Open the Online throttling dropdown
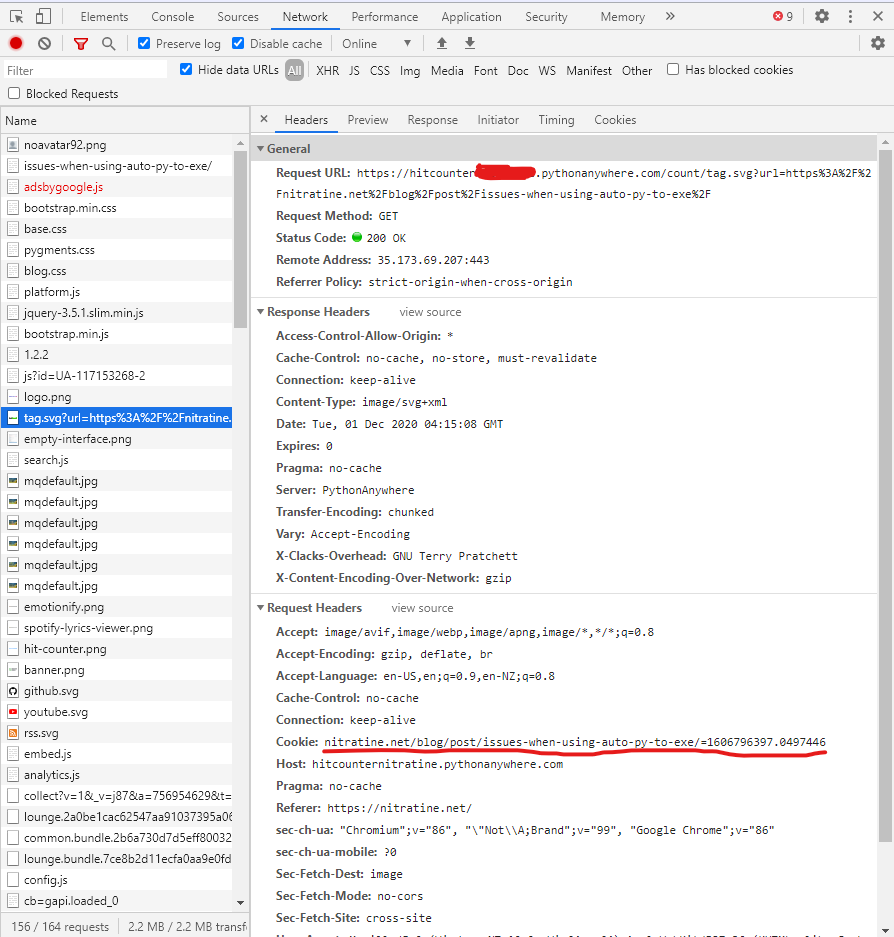Viewport: 894px width, 937px height. [376, 44]
